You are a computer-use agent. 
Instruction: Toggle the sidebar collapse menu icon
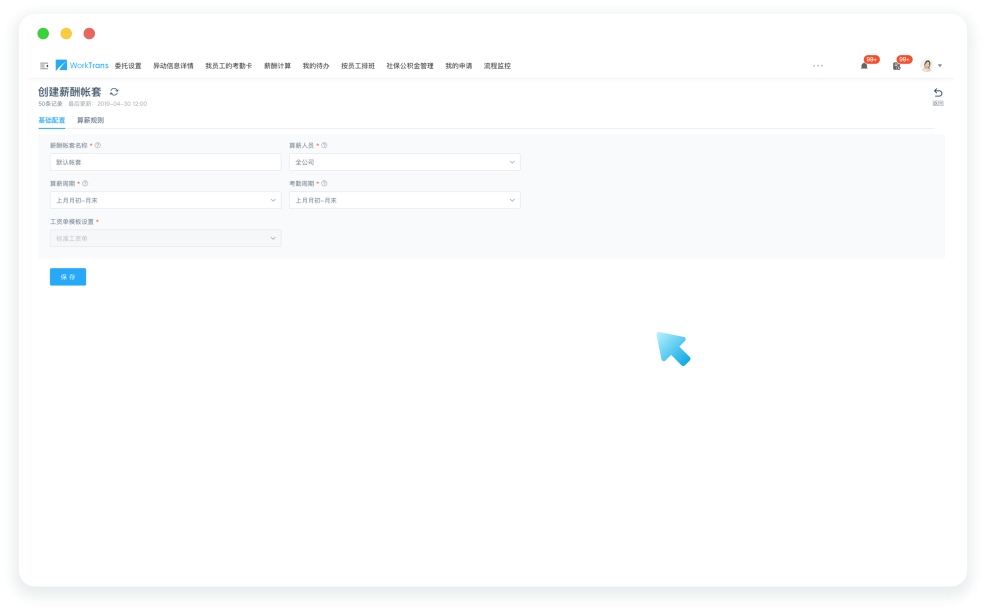pyautogui.click(x=43, y=66)
